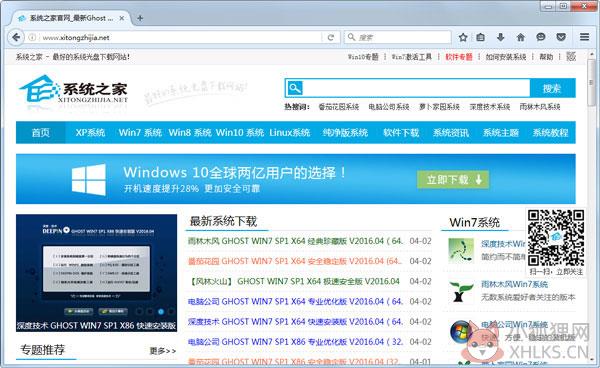The height and width of the screenshot is (368, 600).
Task: Click the highlighted blue slideshow dot
Action: 161,312
